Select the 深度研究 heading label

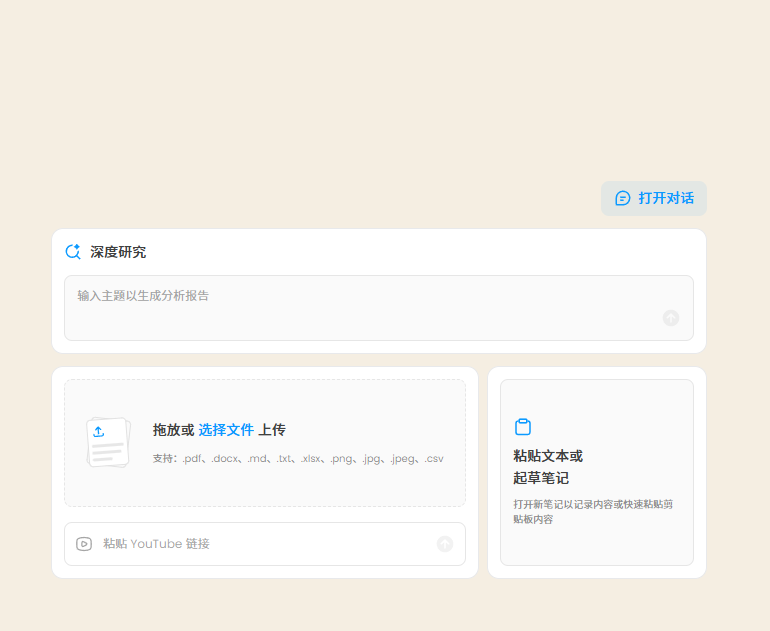click(x=118, y=252)
